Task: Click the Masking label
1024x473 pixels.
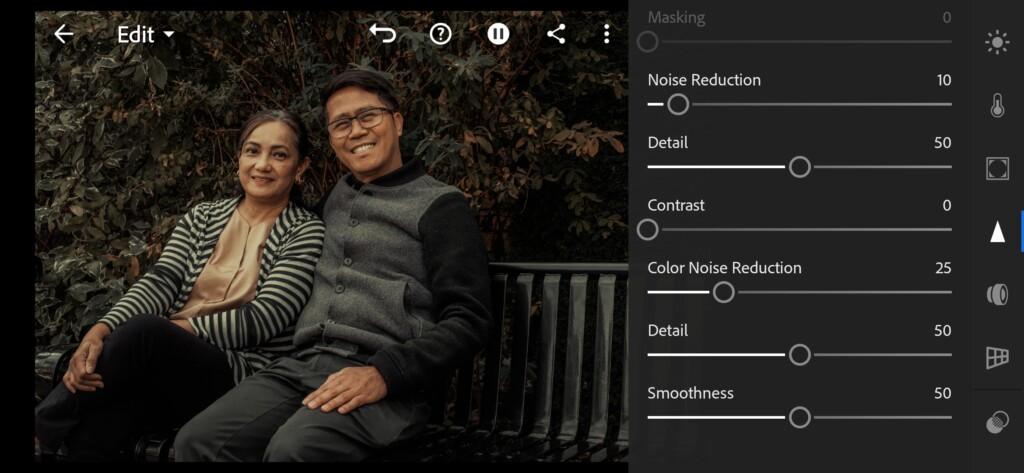Action: [x=676, y=18]
